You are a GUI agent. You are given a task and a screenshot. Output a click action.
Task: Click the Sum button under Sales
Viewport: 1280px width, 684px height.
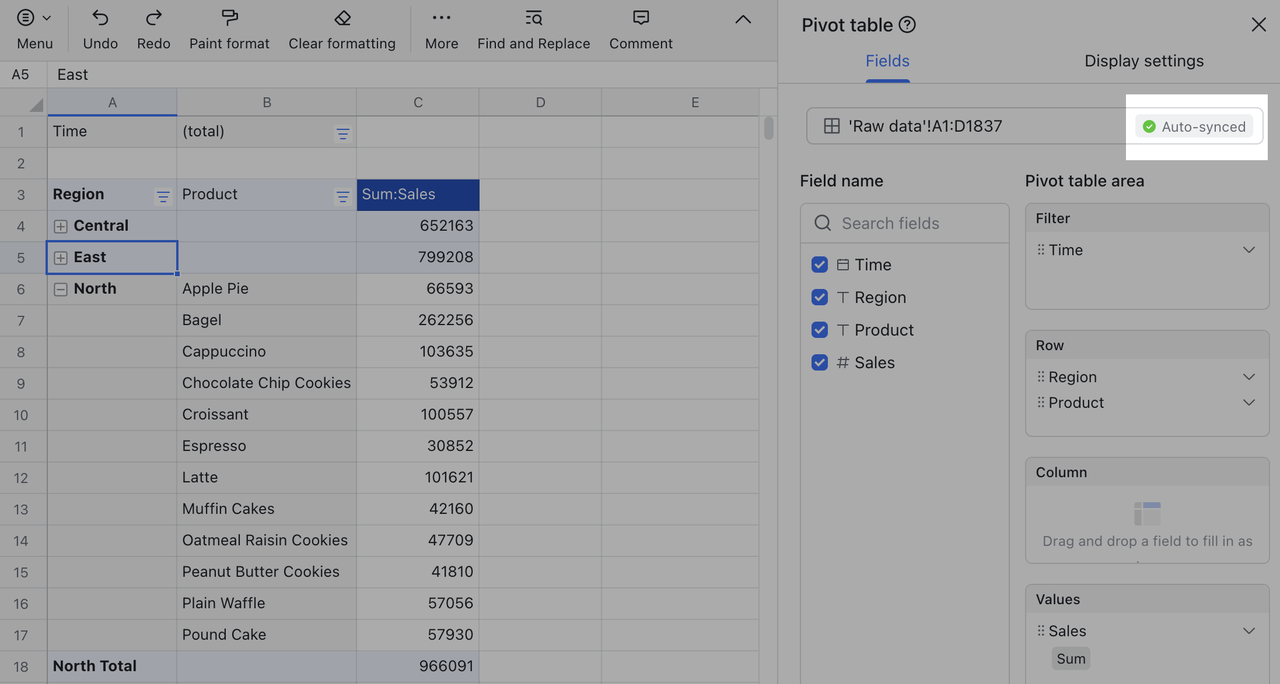1070,658
